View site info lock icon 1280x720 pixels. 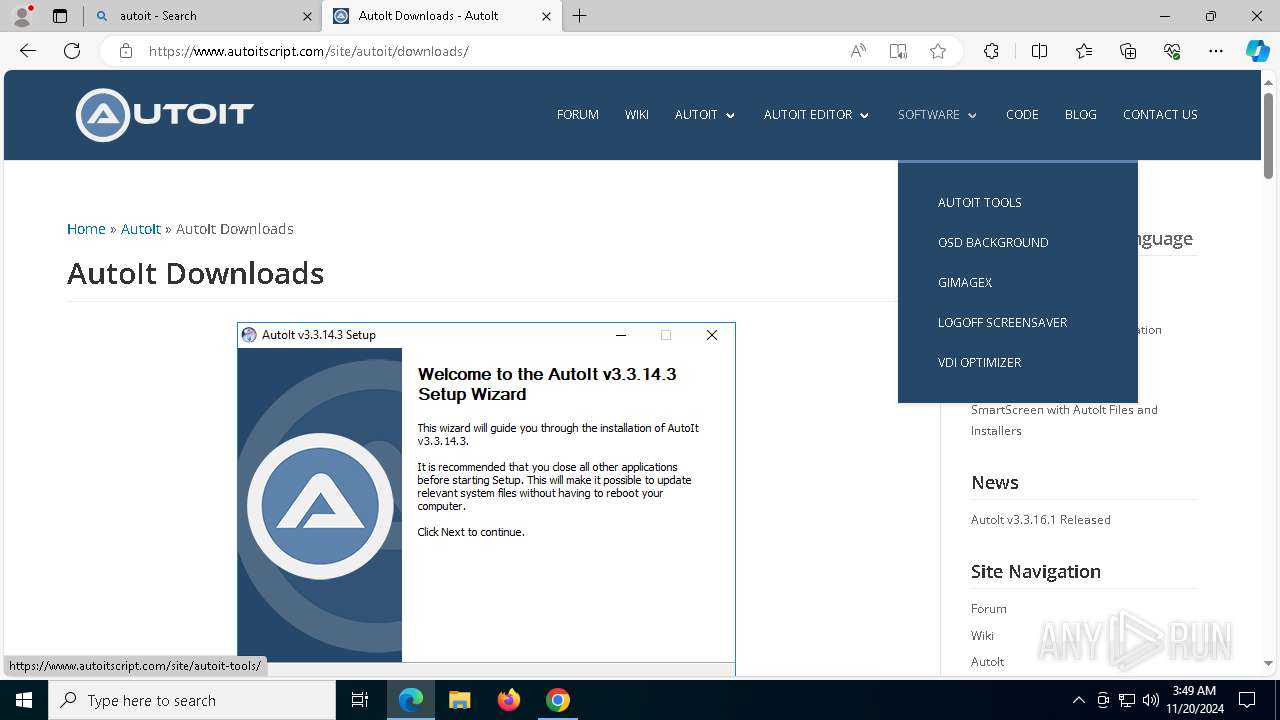[x=126, y=51]
